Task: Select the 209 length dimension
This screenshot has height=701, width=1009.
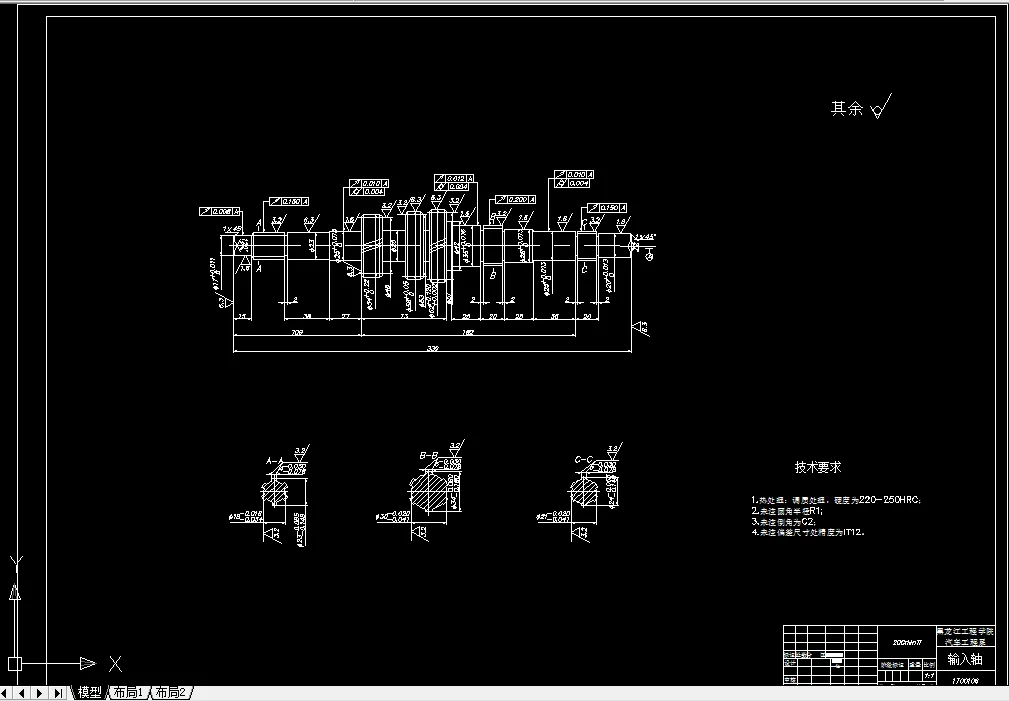Action: point(297,333)
